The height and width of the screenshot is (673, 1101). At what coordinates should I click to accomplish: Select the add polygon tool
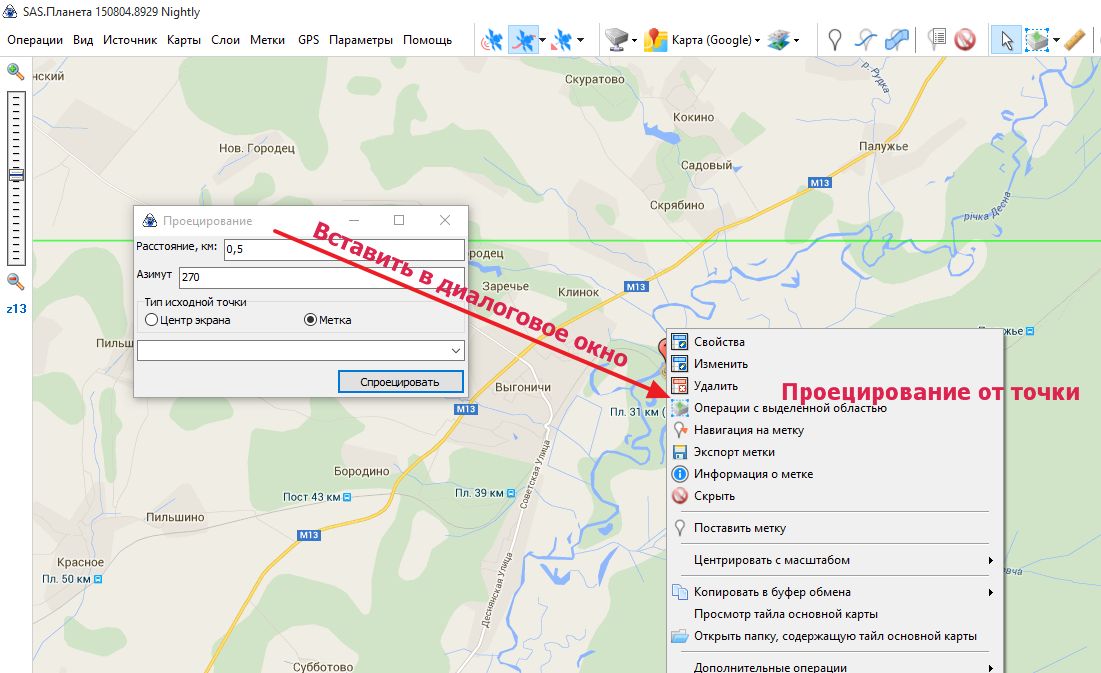897,40
